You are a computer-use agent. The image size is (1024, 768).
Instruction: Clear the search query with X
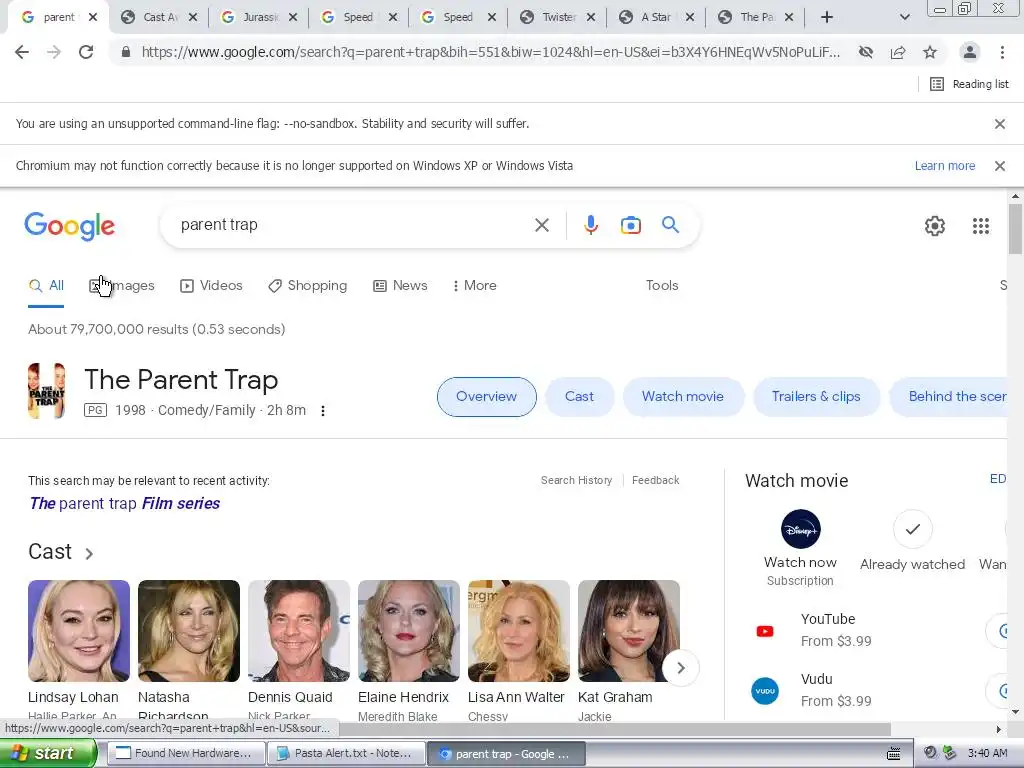(x=541, y=225)
